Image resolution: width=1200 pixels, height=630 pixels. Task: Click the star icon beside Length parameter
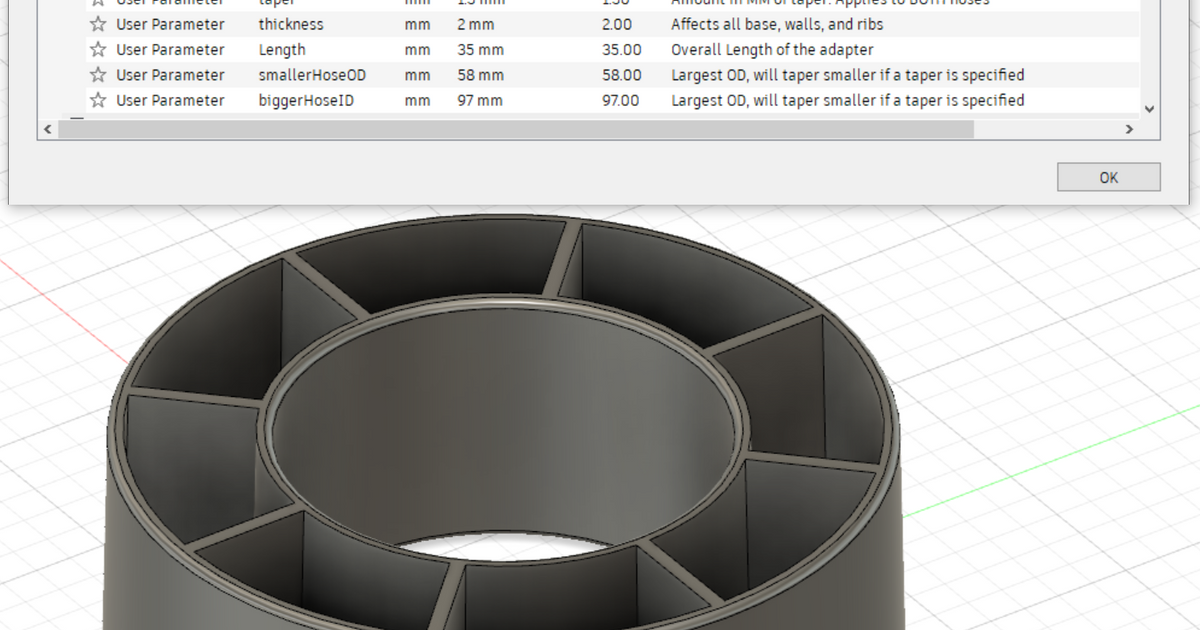[x=97, y=49]
